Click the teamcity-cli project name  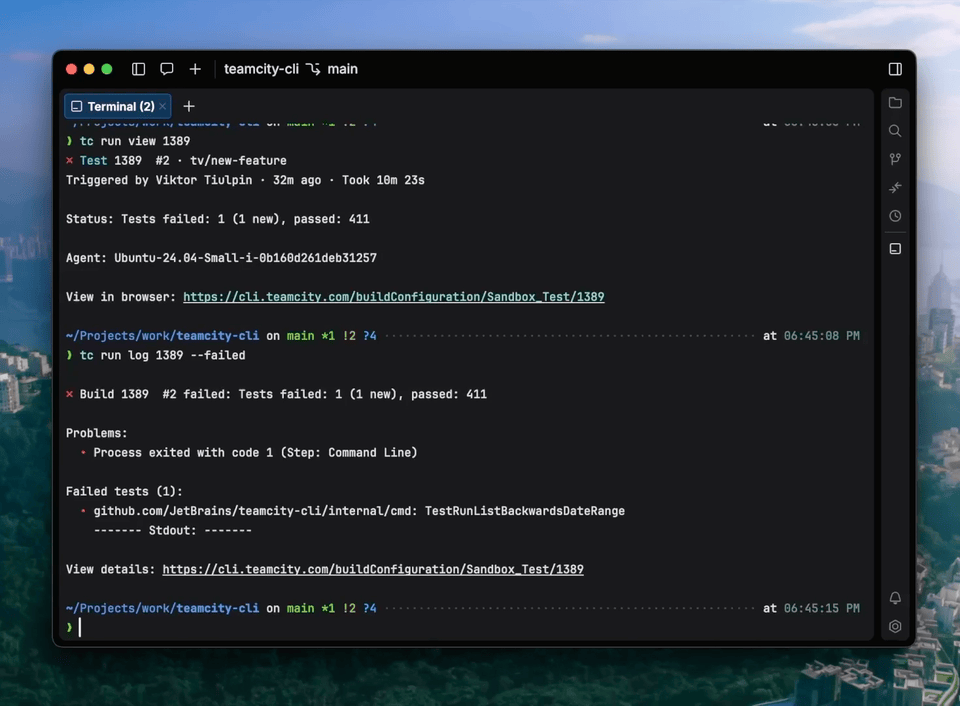(261, 69)
